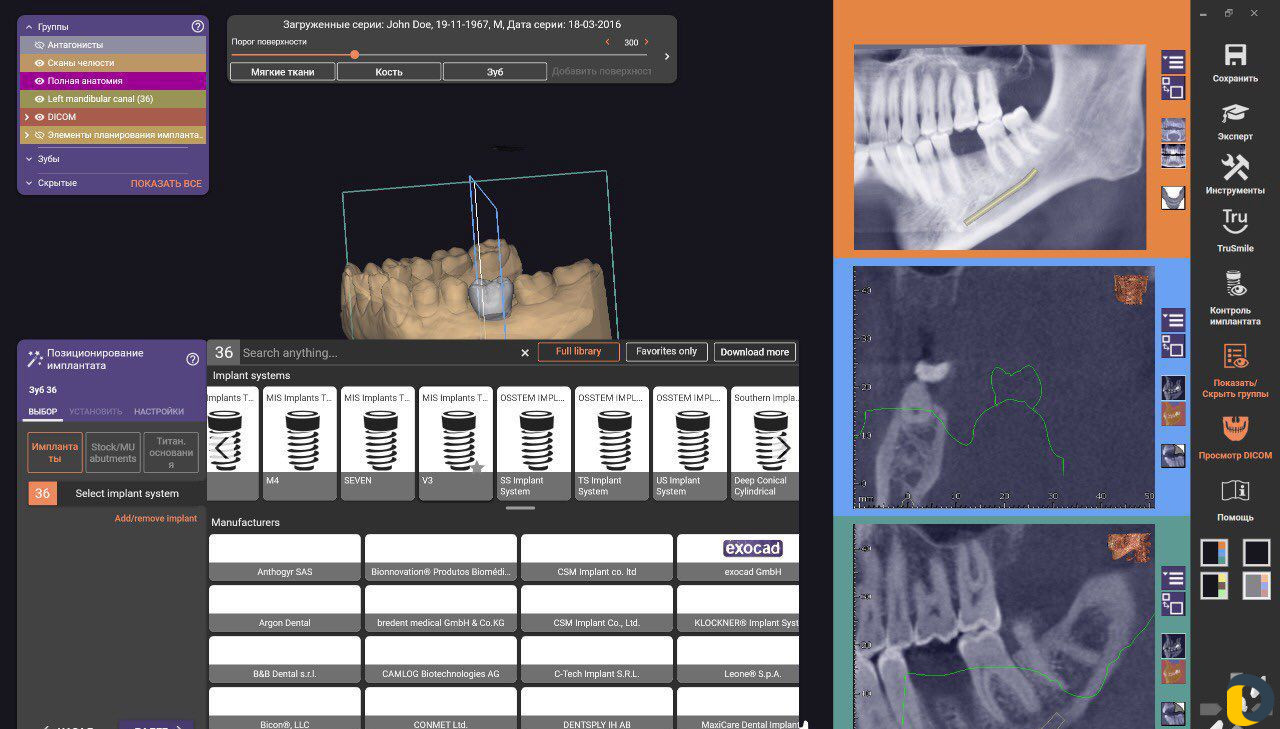Click the star on V3 implant card
Screen dimensions: 1280x729
click(x=477, y=467)
